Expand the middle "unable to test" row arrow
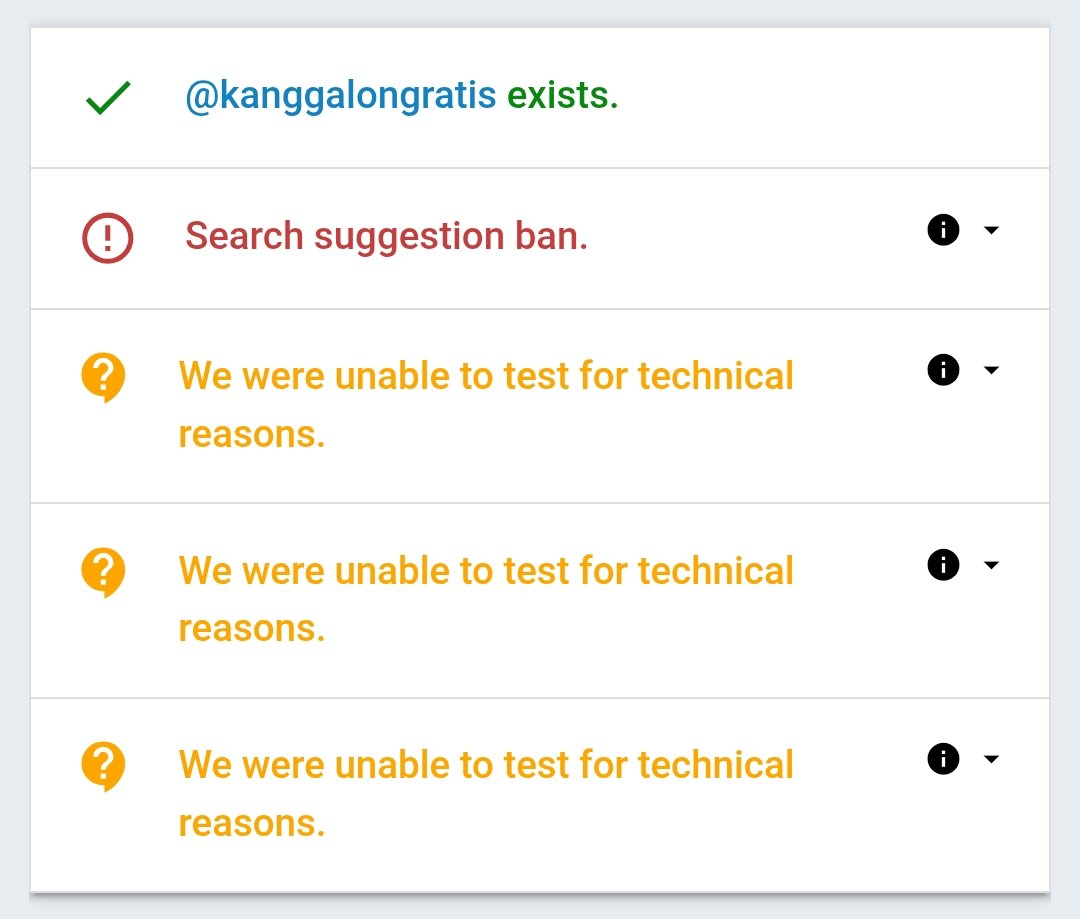The width and height of the screenshot is (1080, 919). [991, 565]
